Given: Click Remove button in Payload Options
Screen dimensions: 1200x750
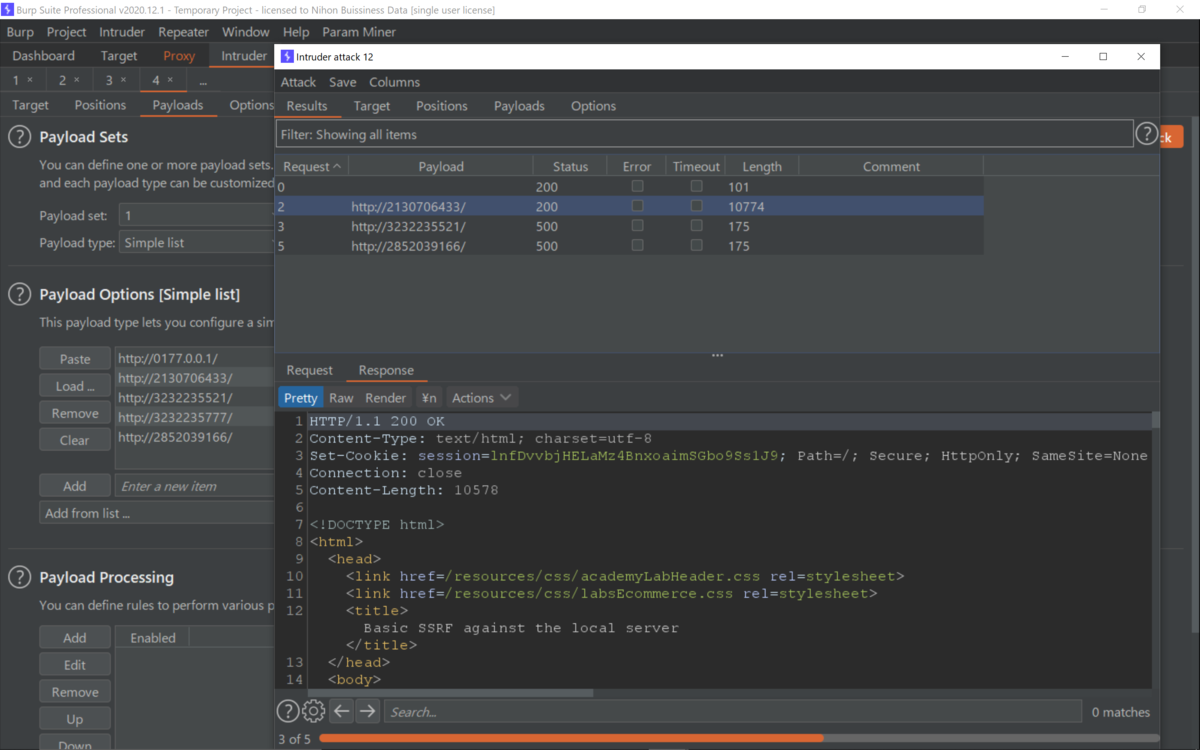Looking at the screenshot, I should pyautogui.click(x=75, y=413).
